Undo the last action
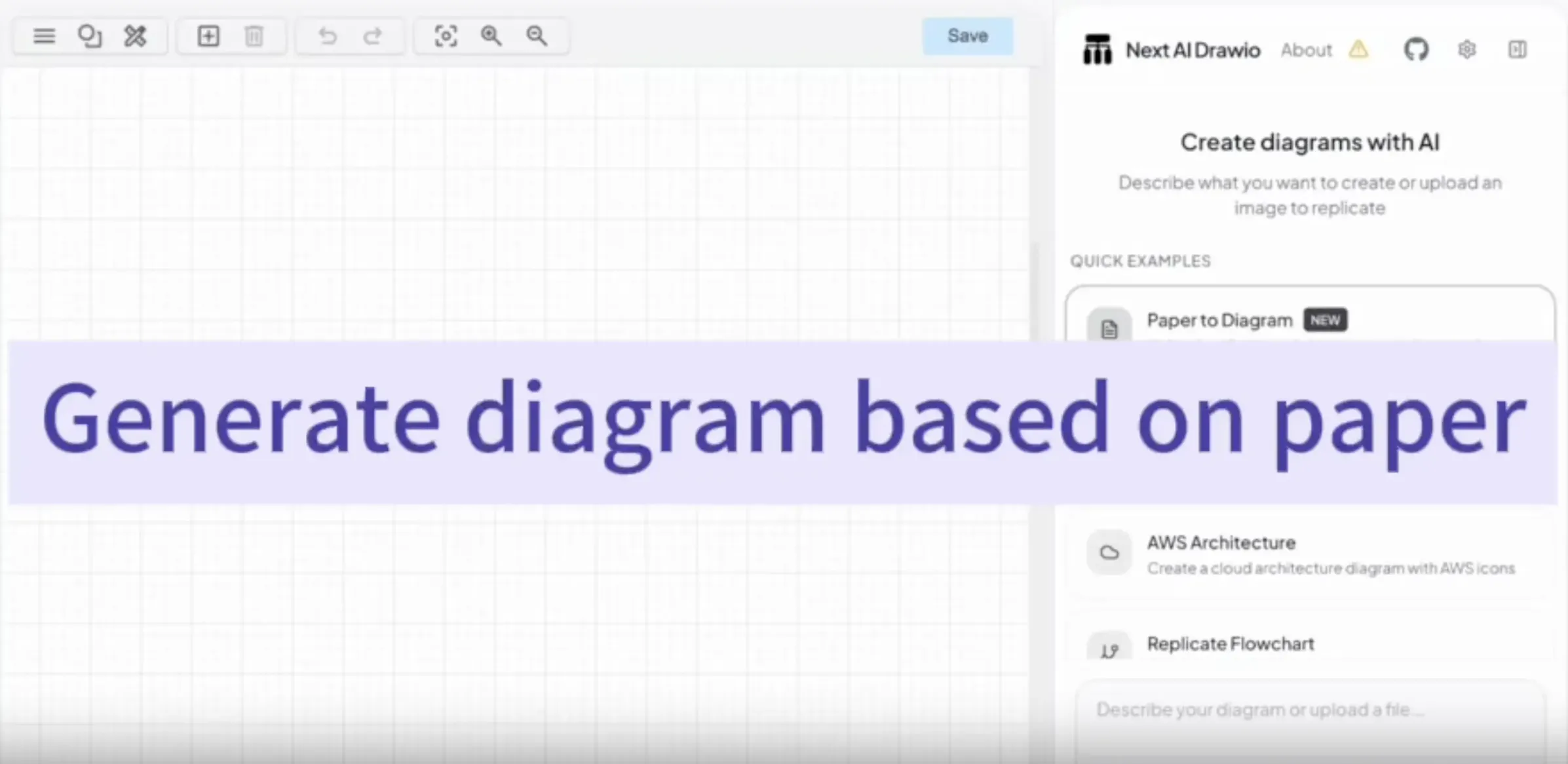 click(327, 36)
